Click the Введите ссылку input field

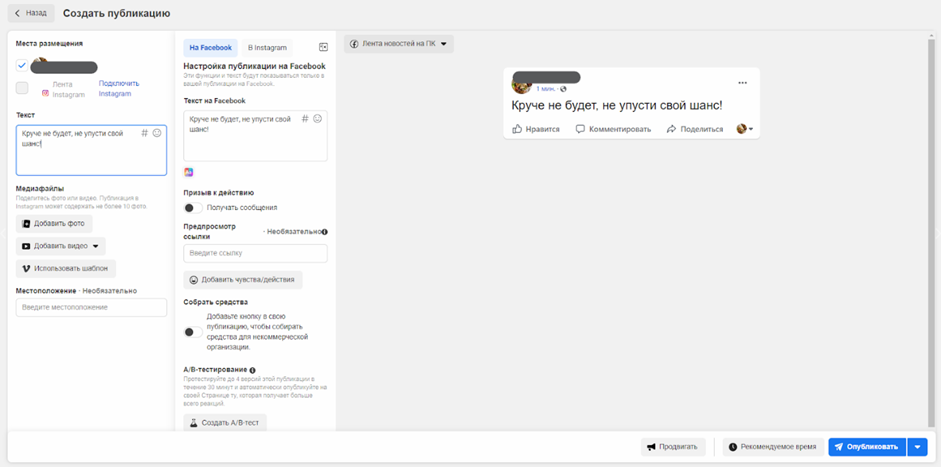click(x=256, y=253)
